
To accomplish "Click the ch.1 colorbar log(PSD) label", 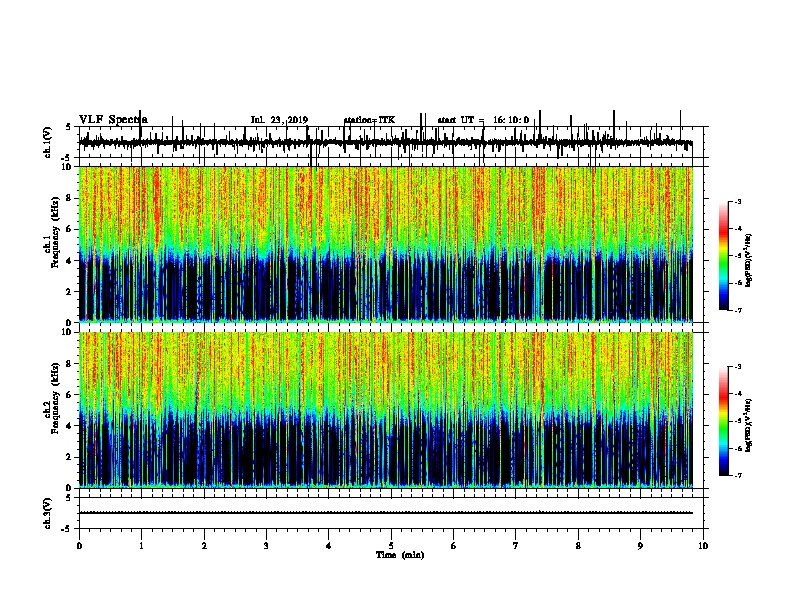I will (749, 260).
